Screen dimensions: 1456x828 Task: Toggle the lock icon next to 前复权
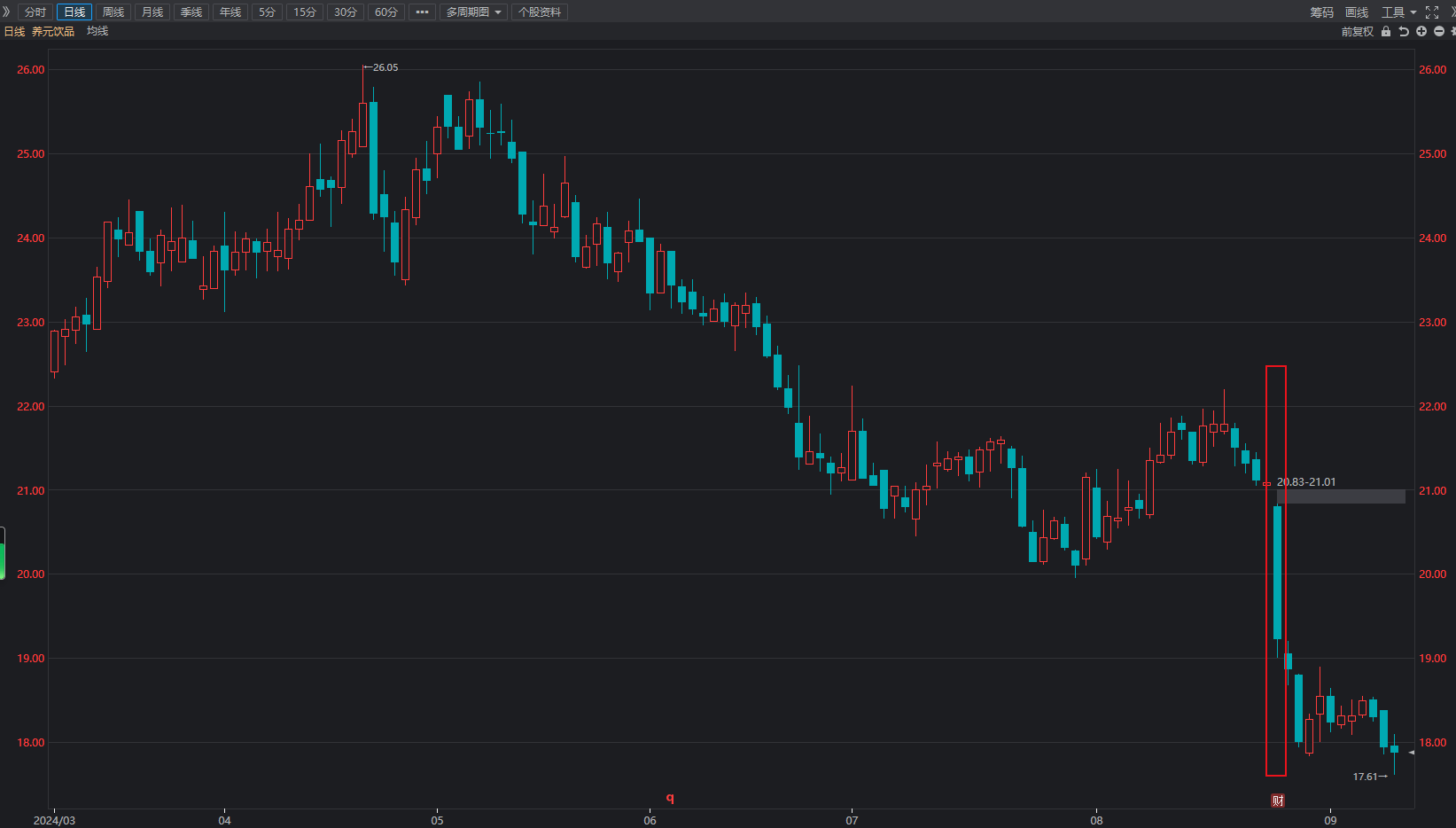tap(1386, 31)
